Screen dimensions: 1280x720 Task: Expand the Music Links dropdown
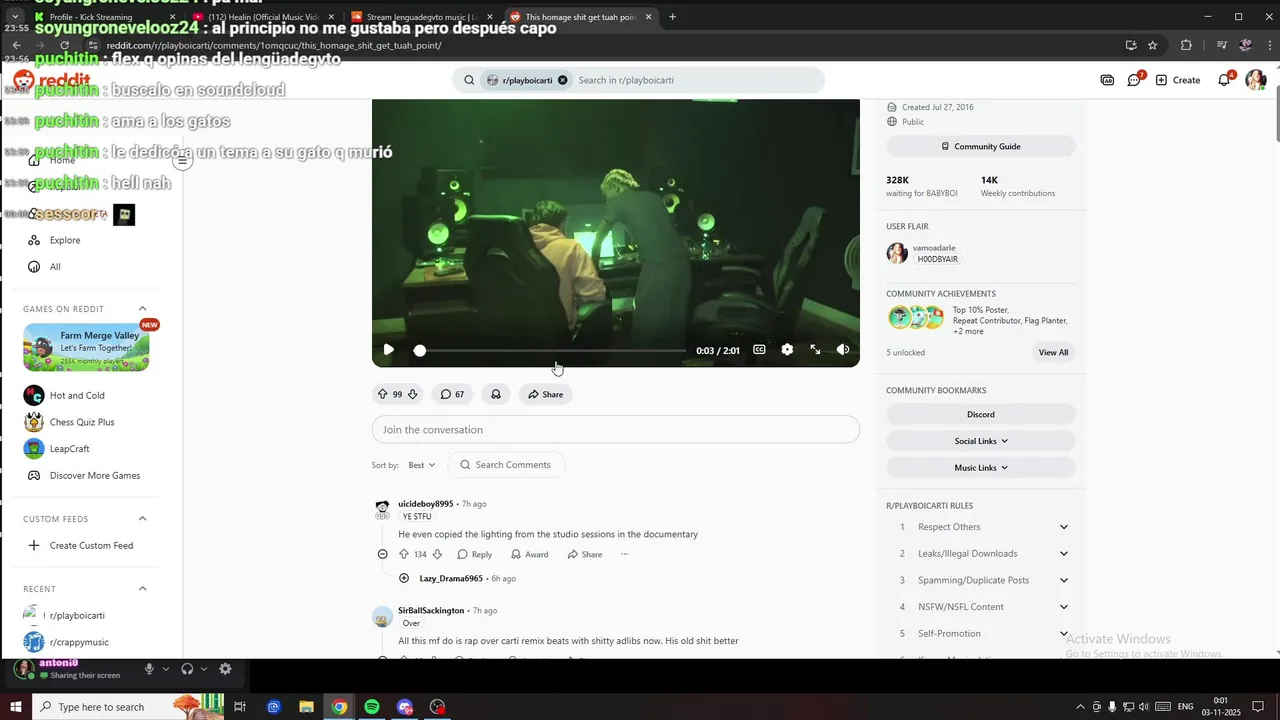pos(981,467)
